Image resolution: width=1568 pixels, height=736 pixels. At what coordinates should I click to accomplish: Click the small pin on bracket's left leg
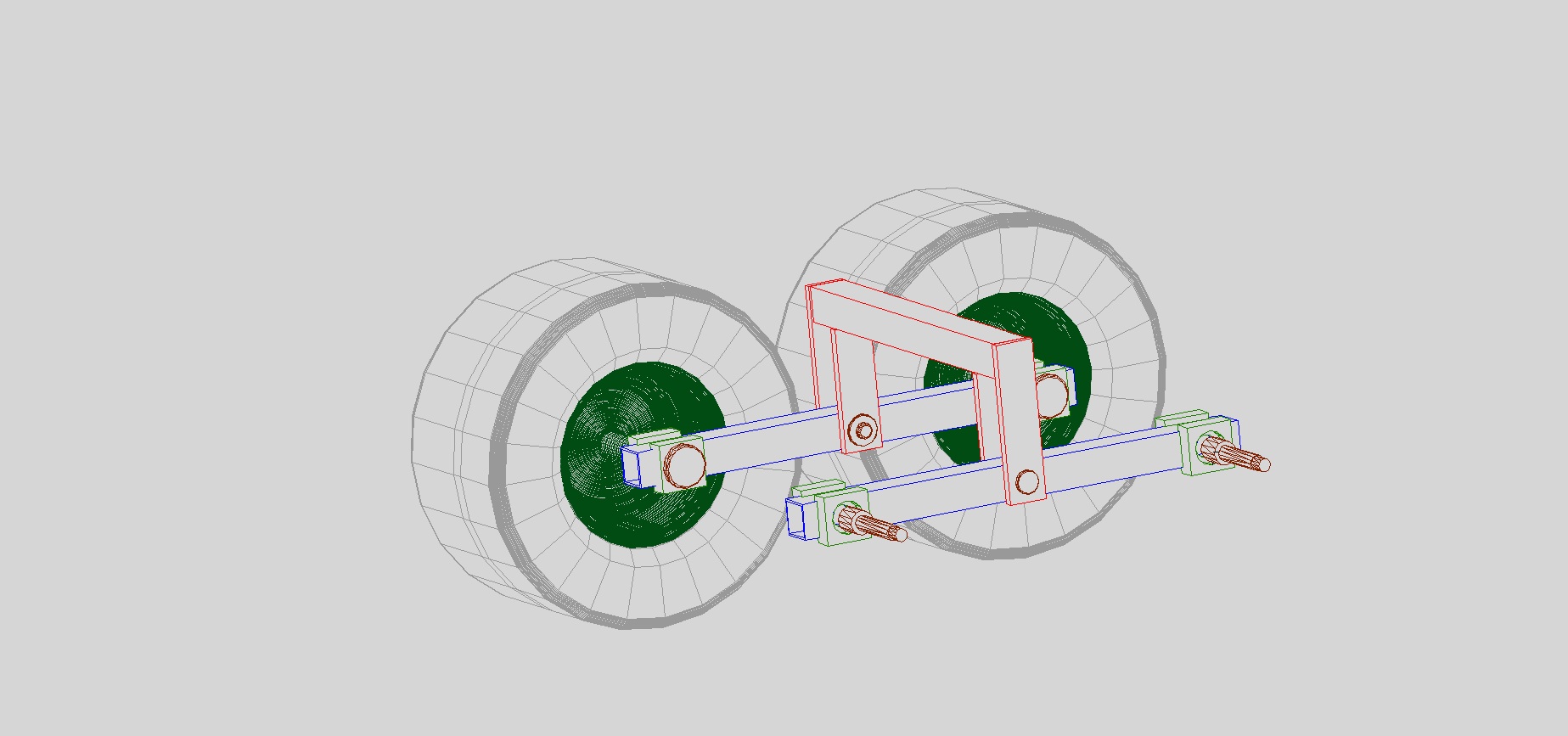click(x=863, y=430)
